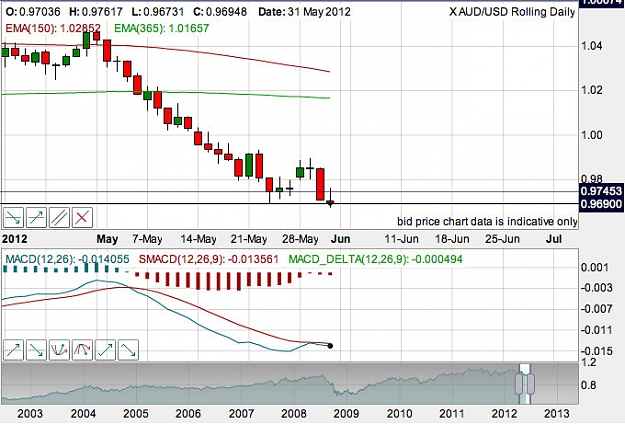Click the MACD crosses-up arrow icon
625x424 pixels.
13,350
